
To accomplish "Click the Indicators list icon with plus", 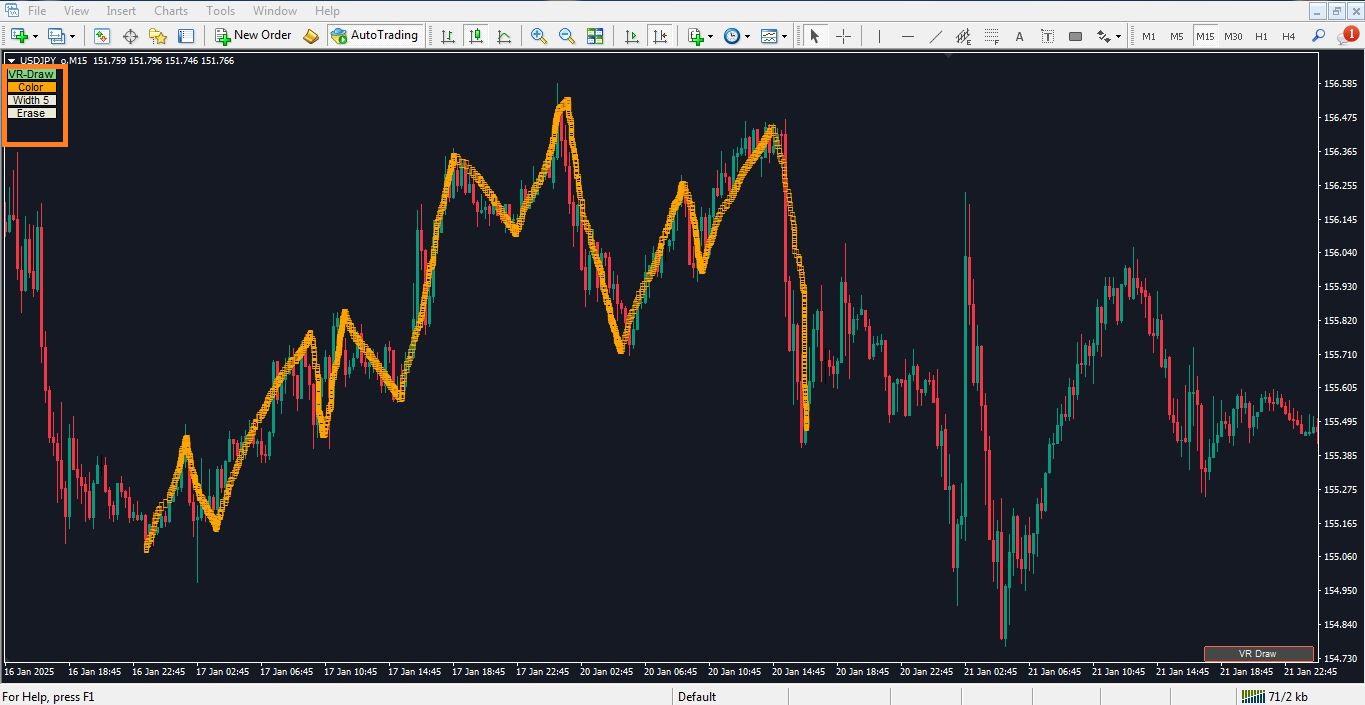I will tap(696, 36).
